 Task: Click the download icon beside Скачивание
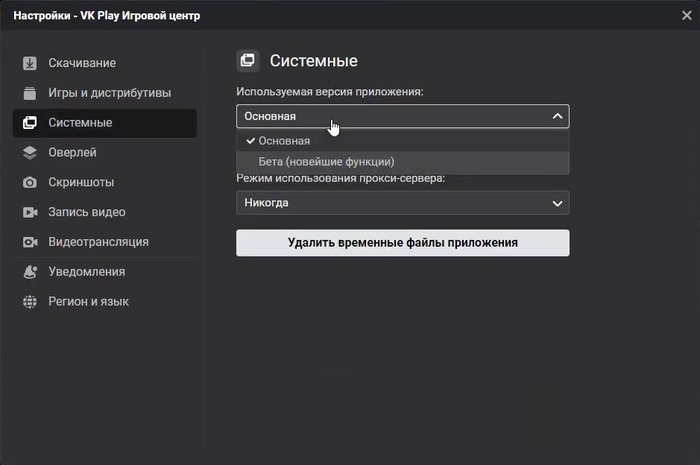[x=30, y=63]
